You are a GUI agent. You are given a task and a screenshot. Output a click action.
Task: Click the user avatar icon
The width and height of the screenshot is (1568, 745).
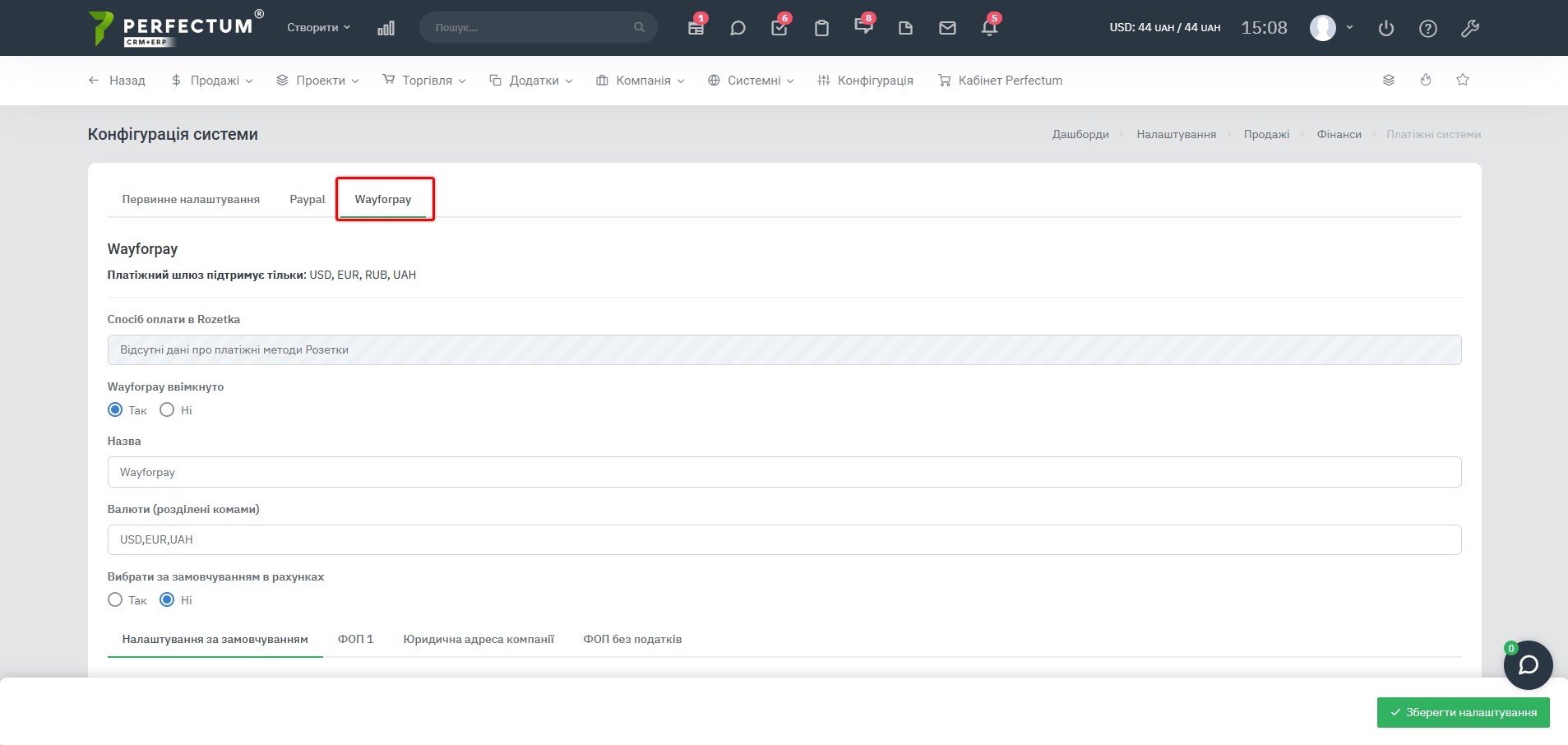(1322, 28)
